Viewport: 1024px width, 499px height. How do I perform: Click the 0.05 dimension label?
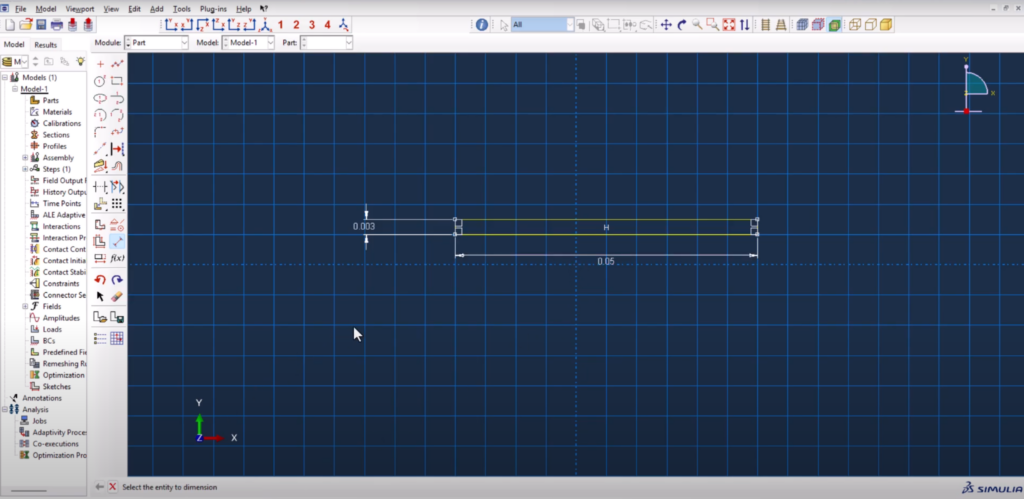[x=606, y=261]
